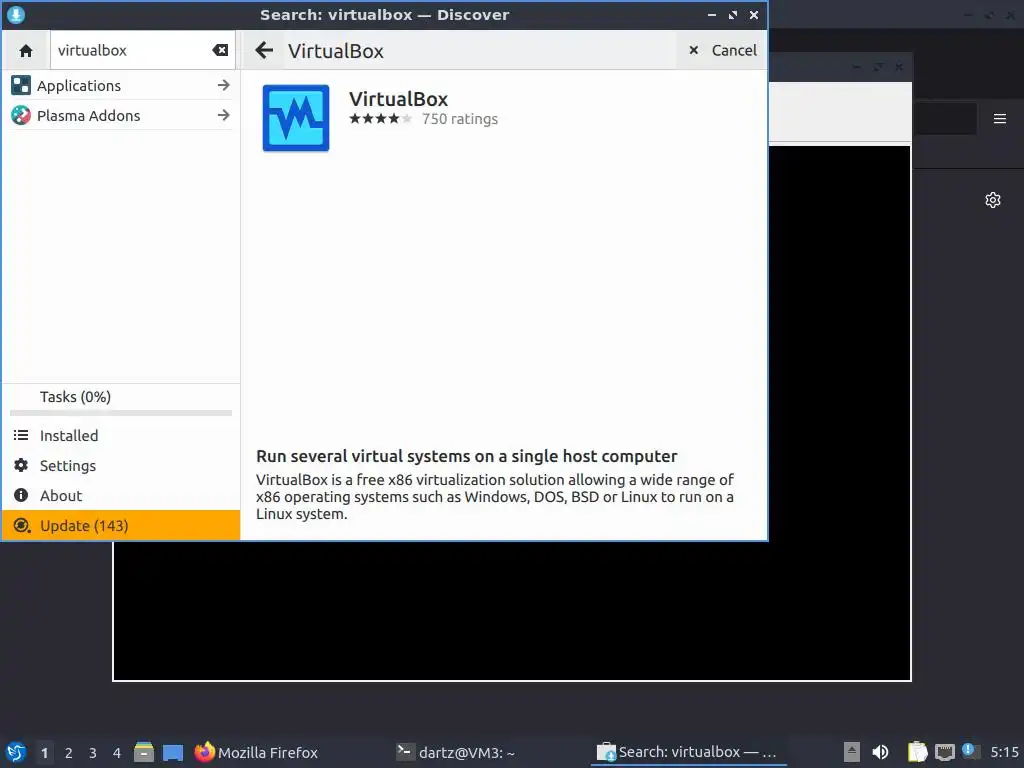Click the Applications category icon
Viewport: 1024px width, 768px height.
coord(21,85)
